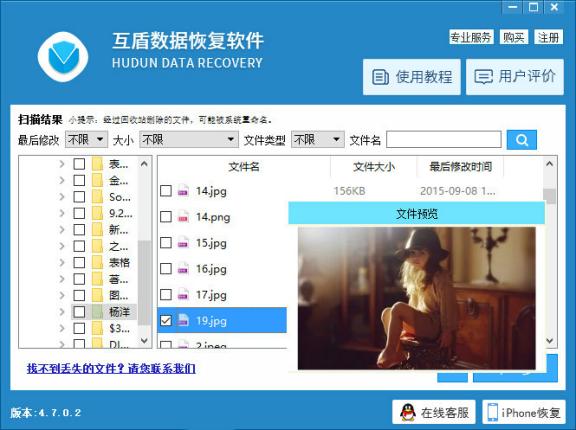Check the 16.jpg file checkbox
The image size is (576, 430).
(x=166, y=269)
